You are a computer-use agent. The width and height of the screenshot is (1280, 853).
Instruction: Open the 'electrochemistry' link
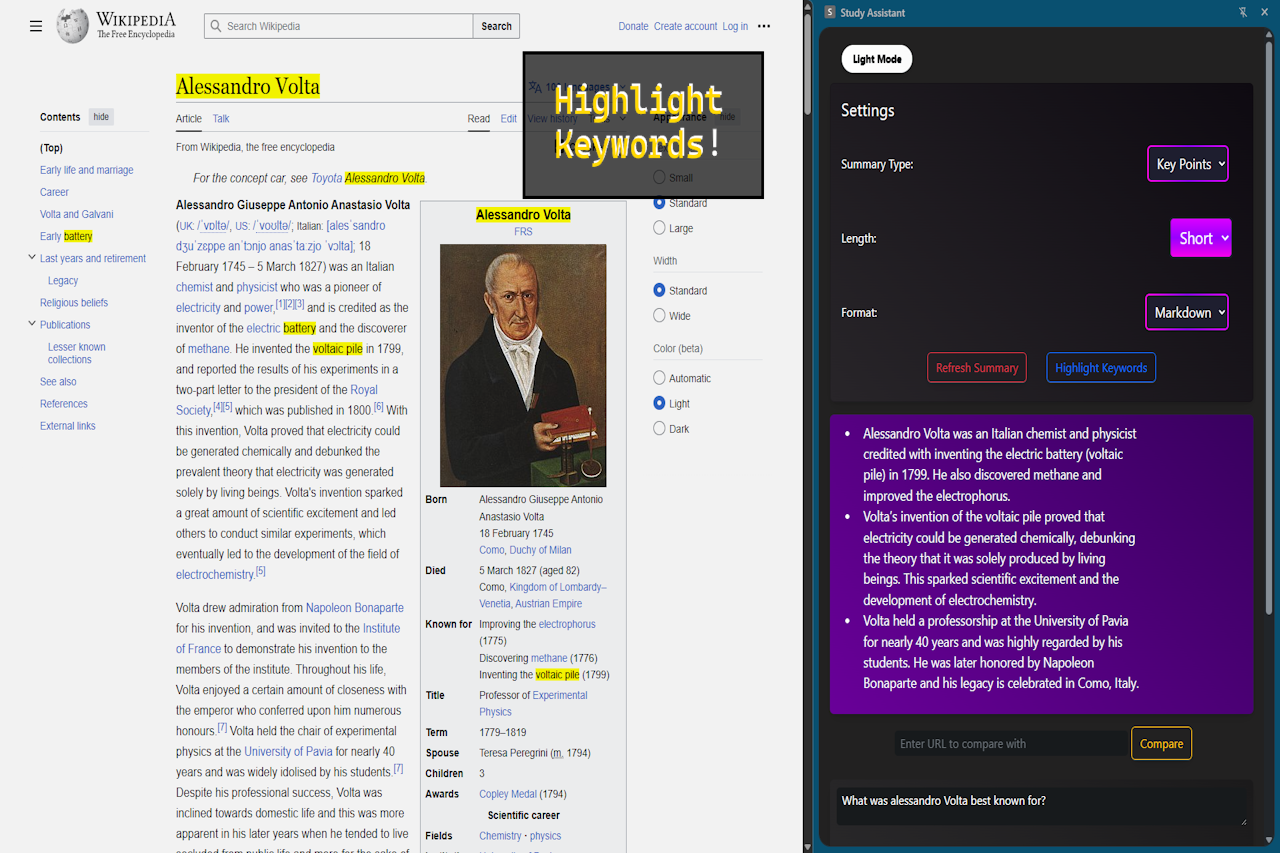(215, 574)
